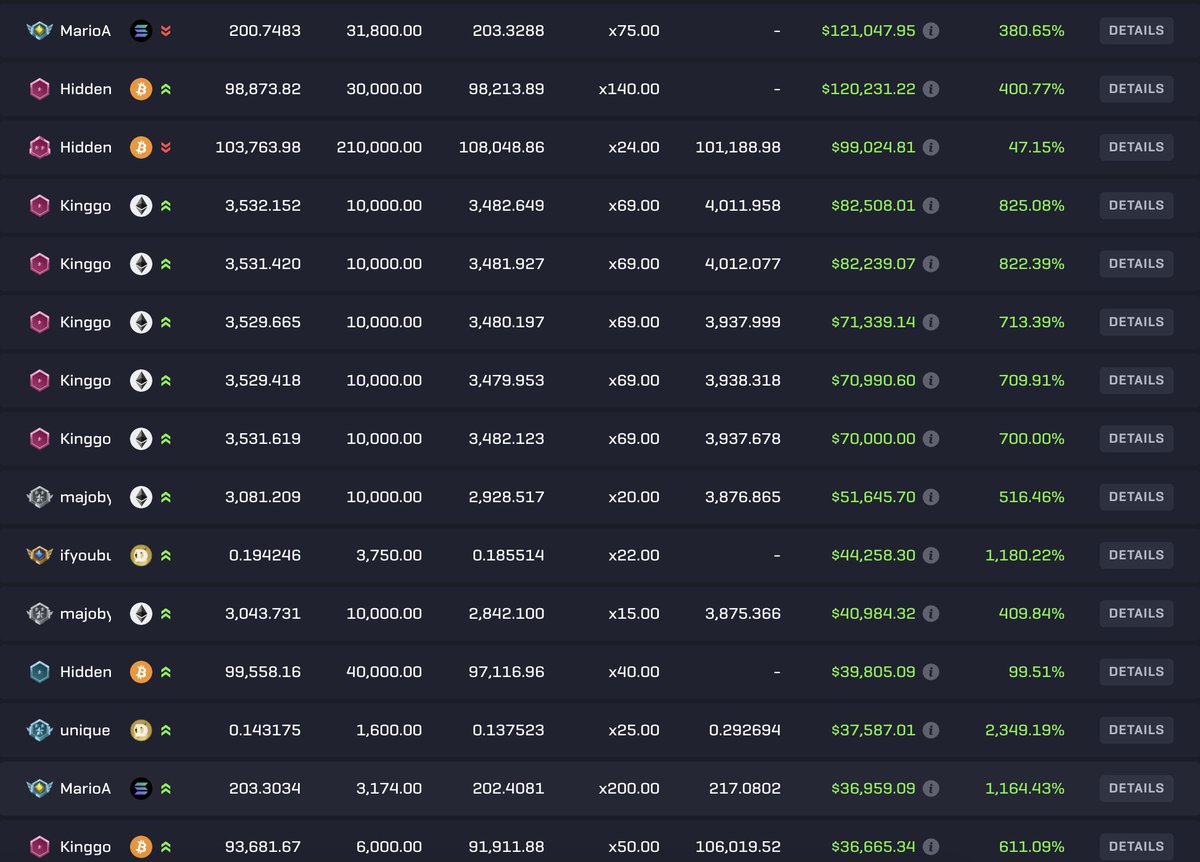Screen dimensions: 1200x862
Task: Select the profit value $99,024.81
Action: [x=873, y=147]
